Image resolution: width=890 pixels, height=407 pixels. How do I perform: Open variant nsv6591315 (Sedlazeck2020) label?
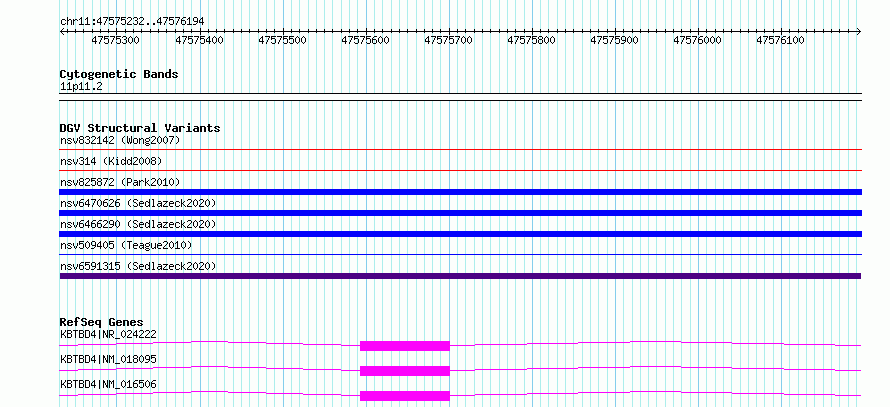click(138, 266)
